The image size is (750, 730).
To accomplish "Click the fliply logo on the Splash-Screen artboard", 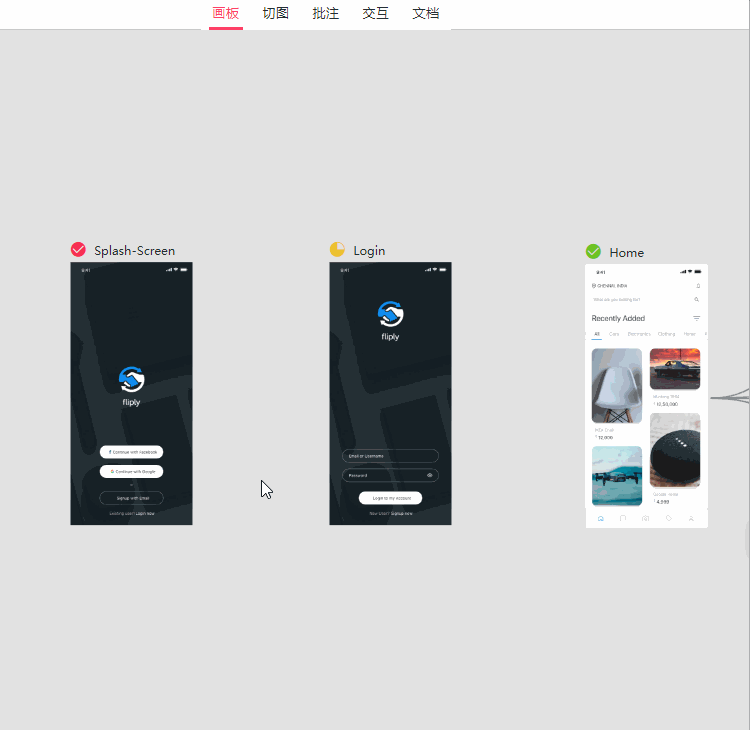I will (132, 387).
